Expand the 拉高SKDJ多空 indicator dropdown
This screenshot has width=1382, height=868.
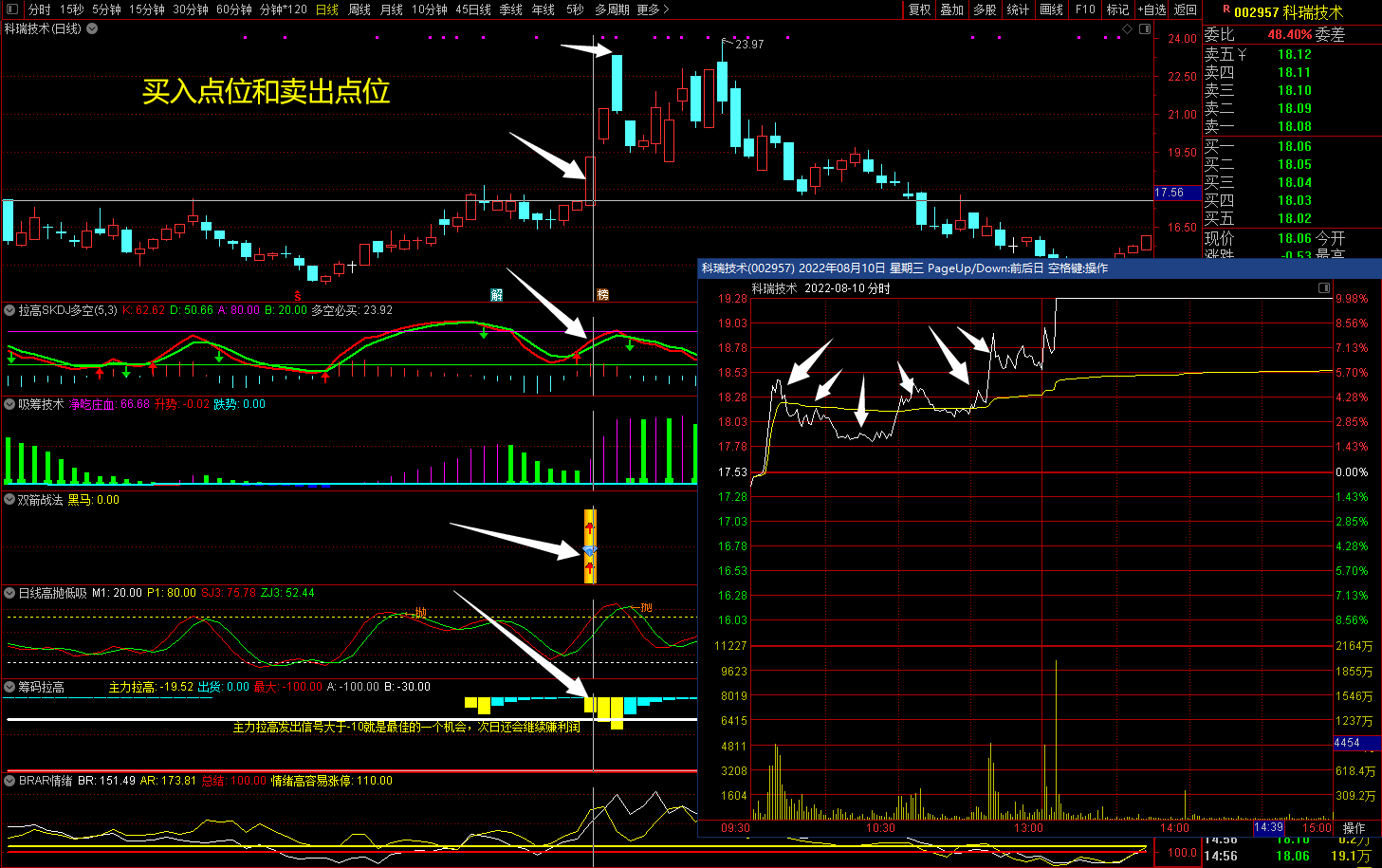[10, 310]
